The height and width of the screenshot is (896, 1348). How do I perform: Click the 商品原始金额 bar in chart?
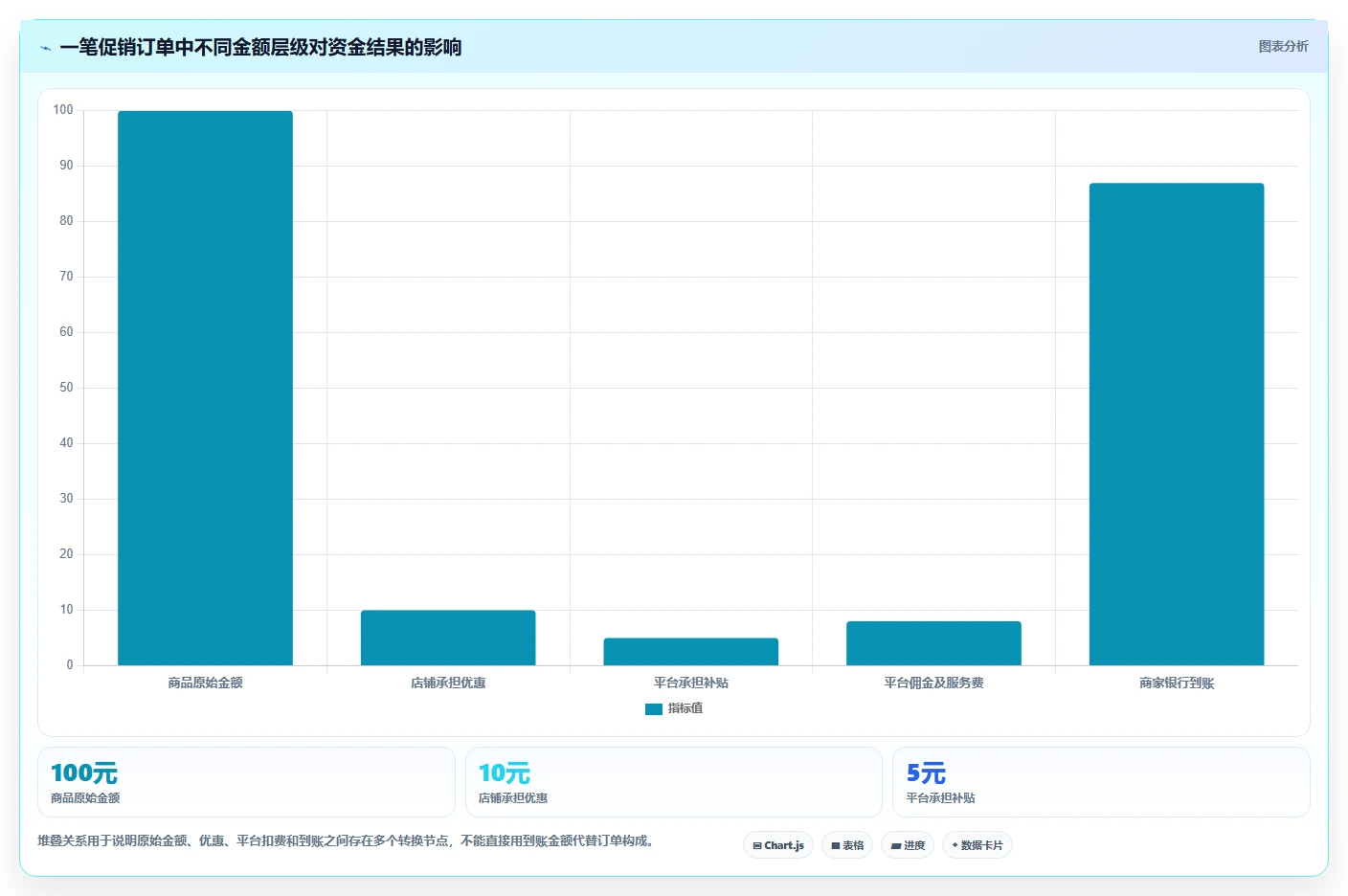[205, 388]
